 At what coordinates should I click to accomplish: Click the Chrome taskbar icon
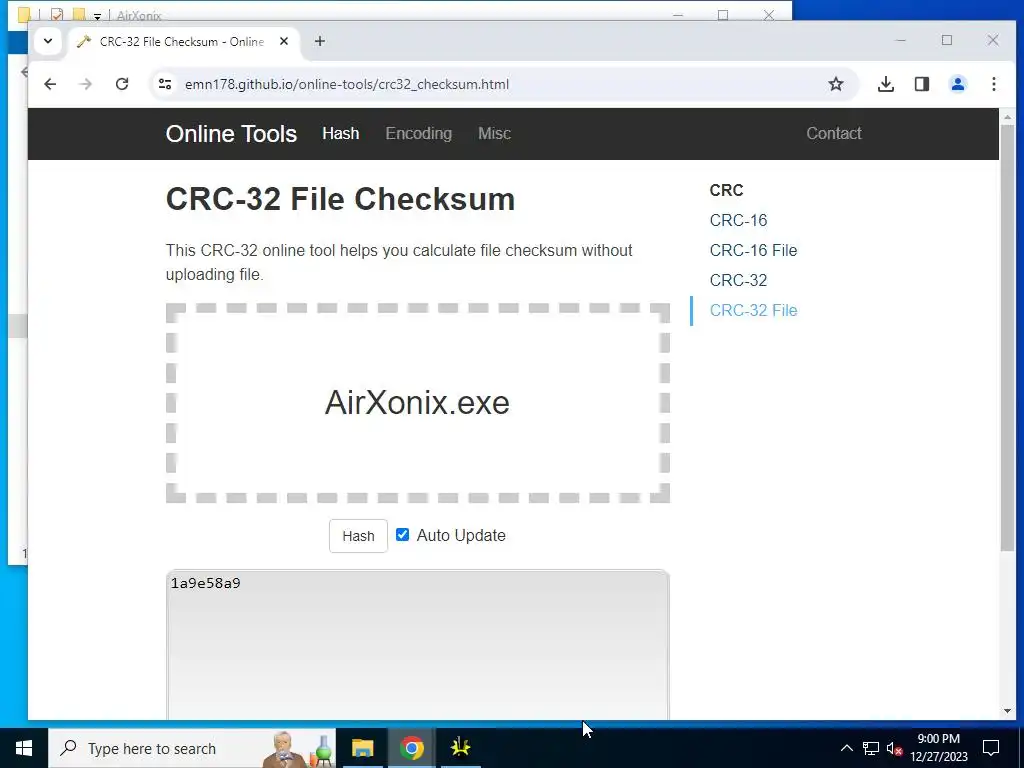click(x=411, y=748)
